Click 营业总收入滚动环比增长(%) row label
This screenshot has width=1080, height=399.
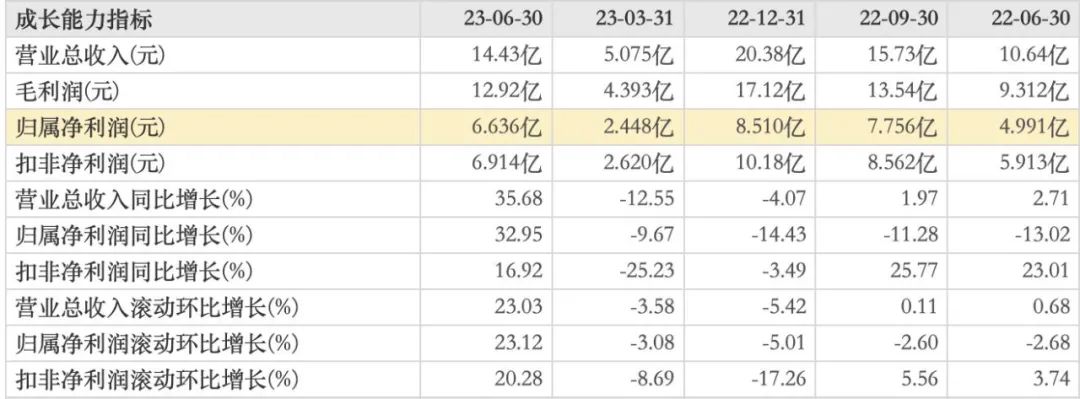coord(156,307)
